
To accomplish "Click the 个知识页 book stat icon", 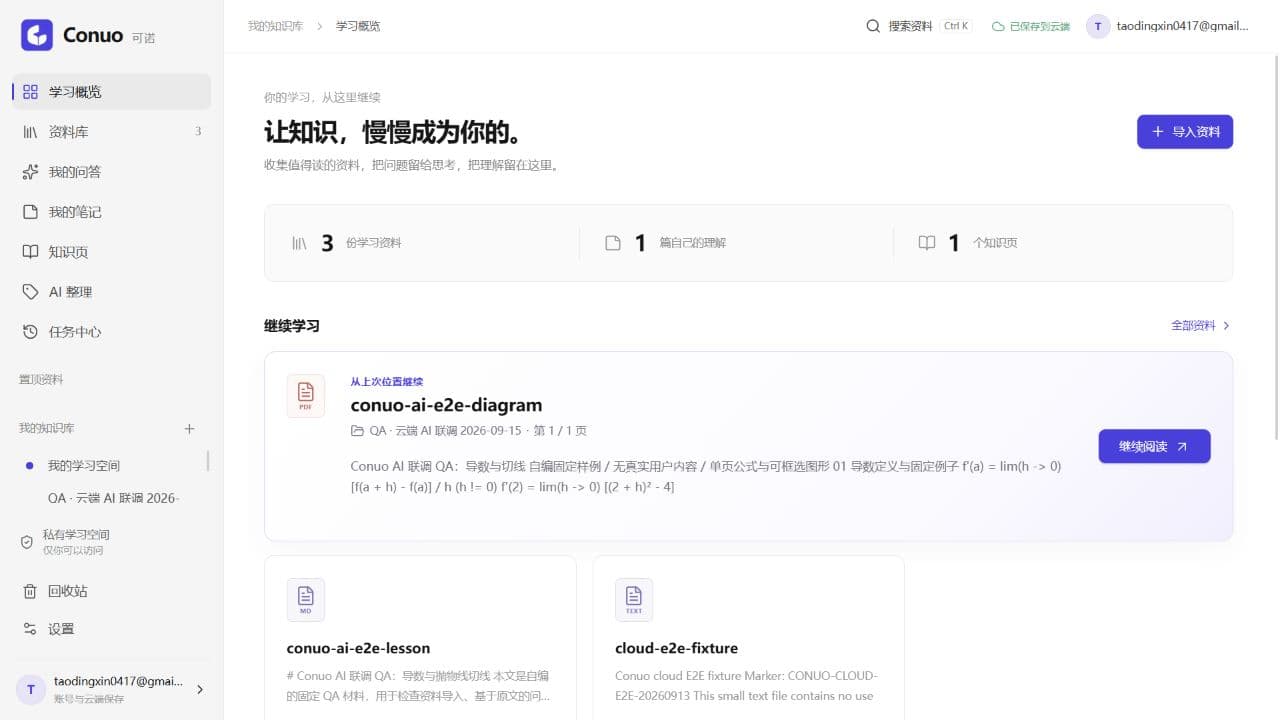I will tap(927, 243).
